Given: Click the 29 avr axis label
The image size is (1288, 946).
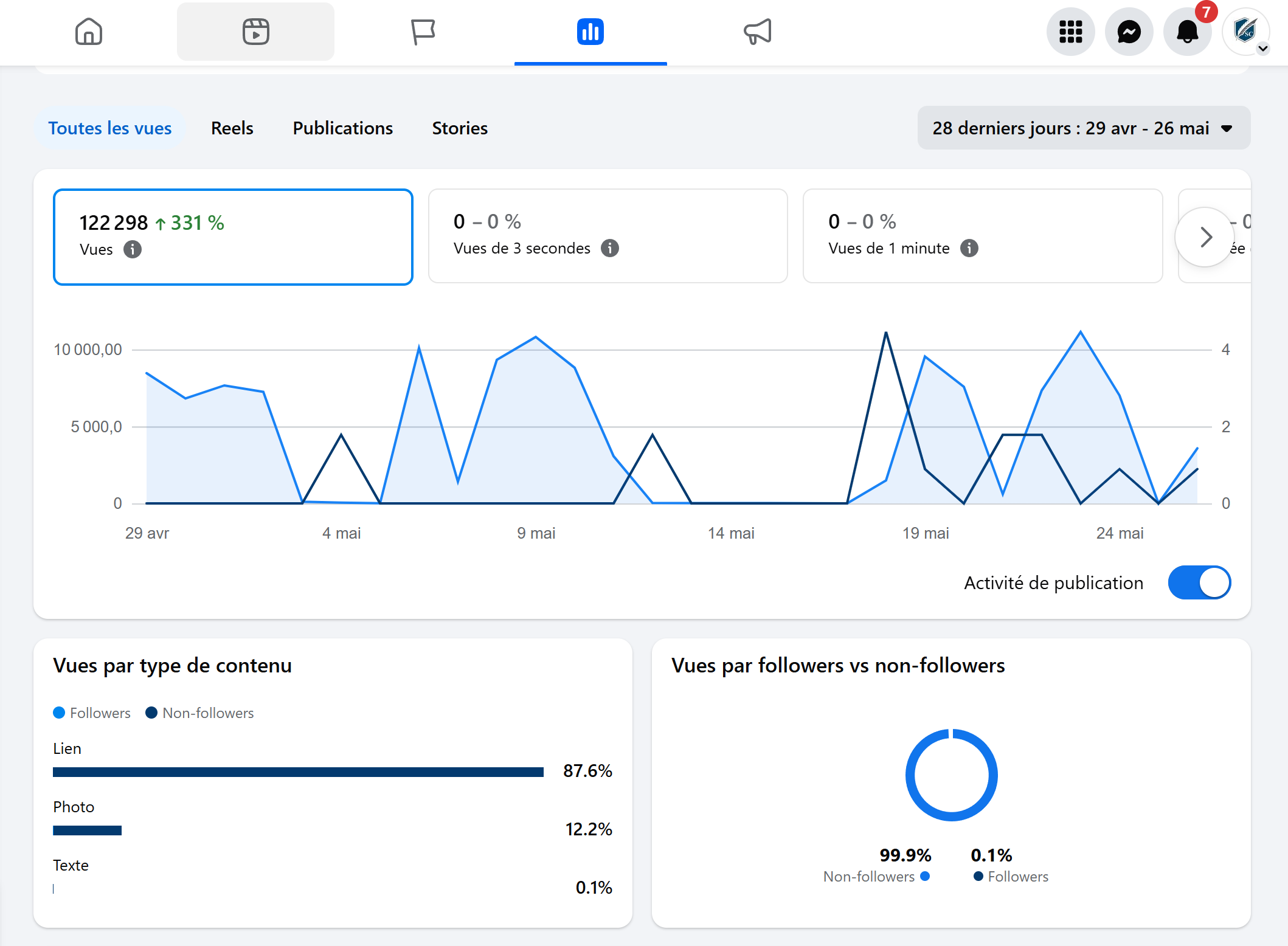Looking at the screenshot, I should point(147,533).
